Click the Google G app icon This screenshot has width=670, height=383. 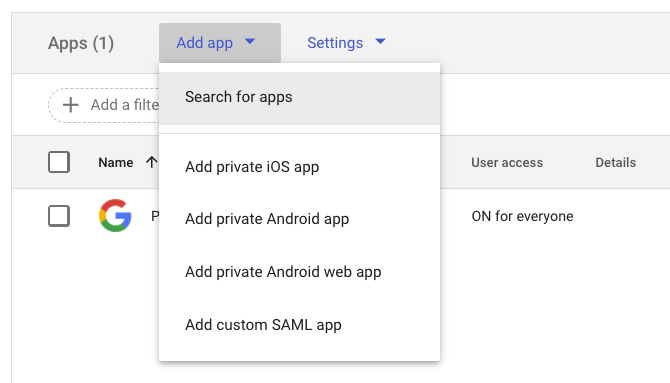tap(115, 215)
